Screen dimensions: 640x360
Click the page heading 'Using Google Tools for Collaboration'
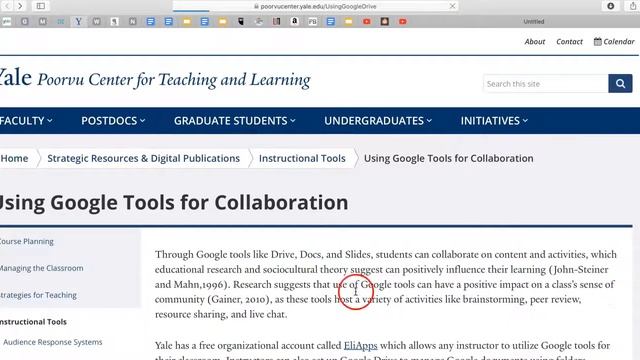[174, 202]
